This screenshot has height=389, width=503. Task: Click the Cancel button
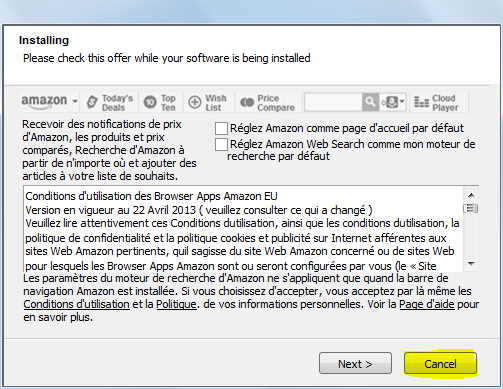pyautogui.click(x=440, y=363)
